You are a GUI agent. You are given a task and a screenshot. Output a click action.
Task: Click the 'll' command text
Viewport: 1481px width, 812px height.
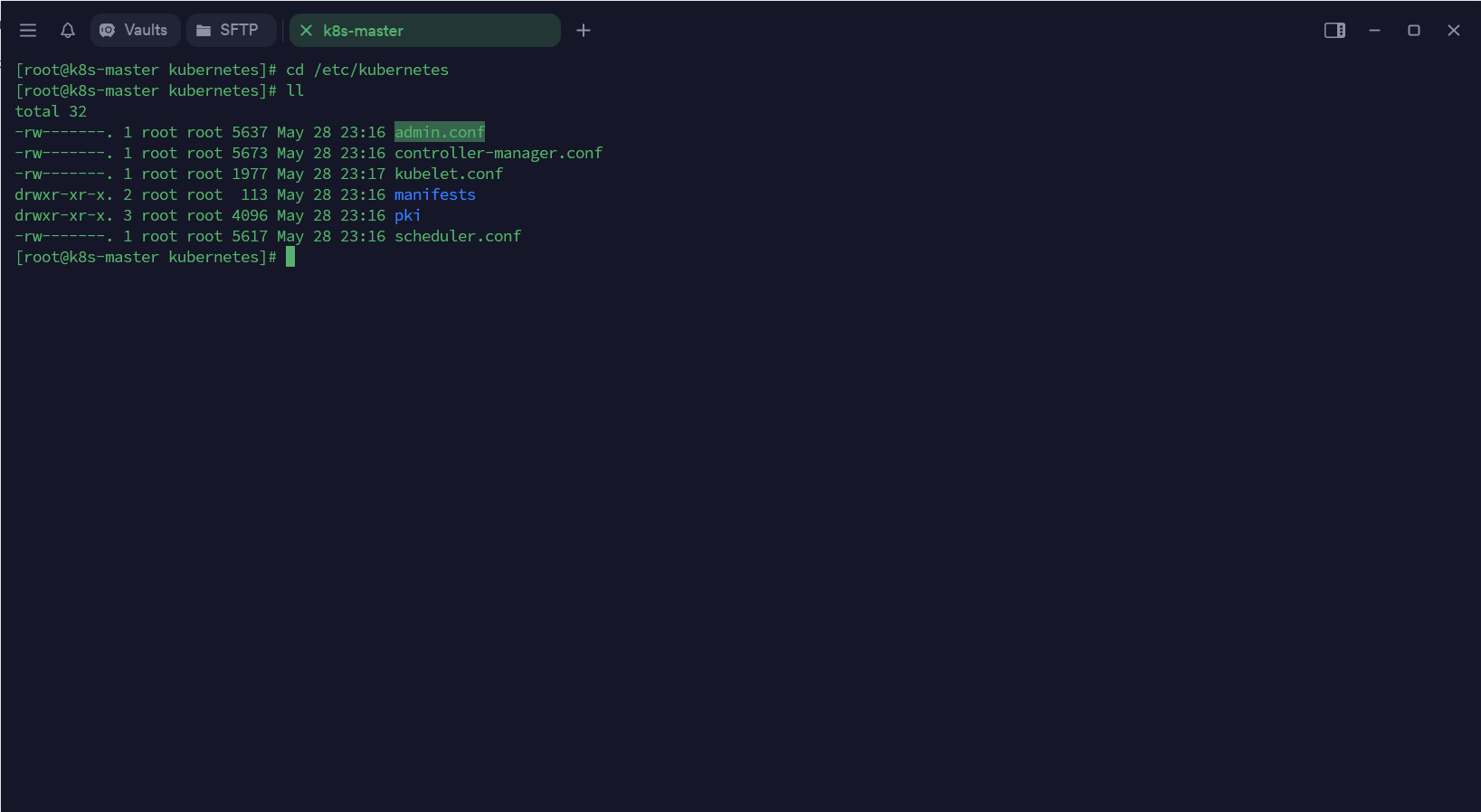(x=295, y=90)
